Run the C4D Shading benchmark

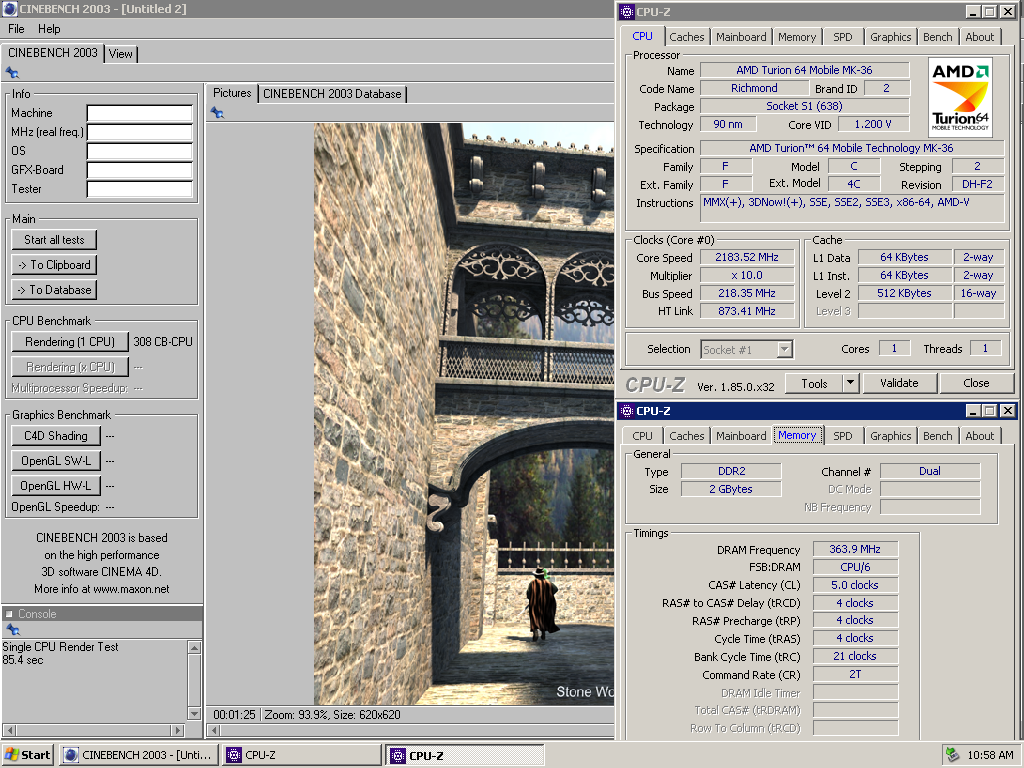pyautogui.click(x=56, y=436)
